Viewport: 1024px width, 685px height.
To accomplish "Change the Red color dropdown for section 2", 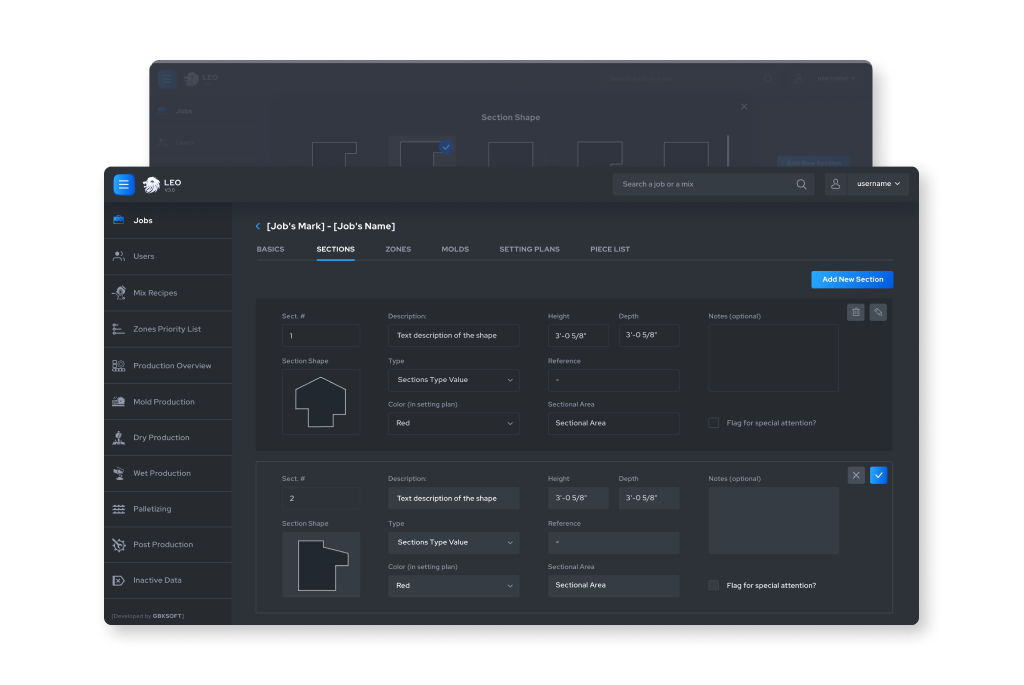I will click(x=454, y=586).
